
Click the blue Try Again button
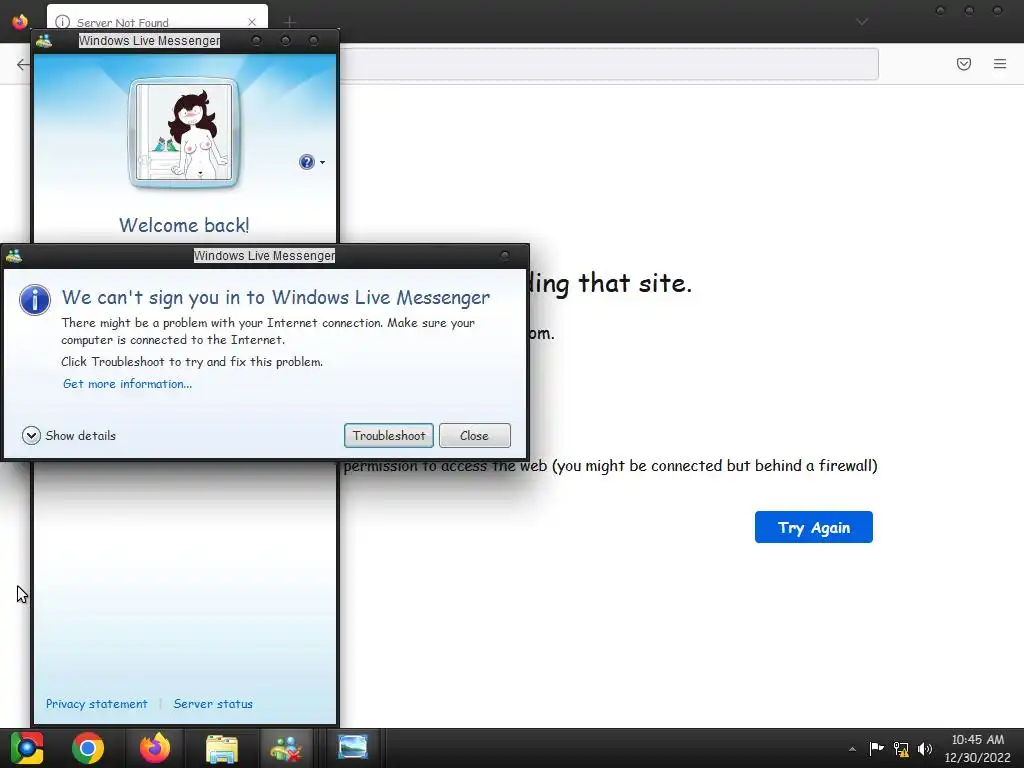tap(814, 527)
